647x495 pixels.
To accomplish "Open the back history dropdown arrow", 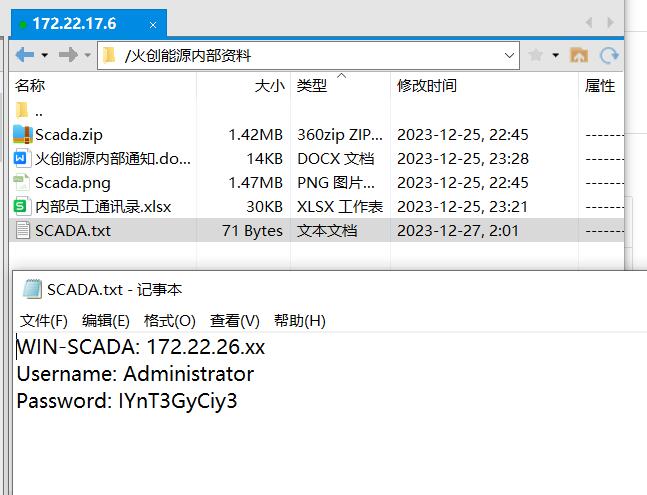I will point(42,55).
